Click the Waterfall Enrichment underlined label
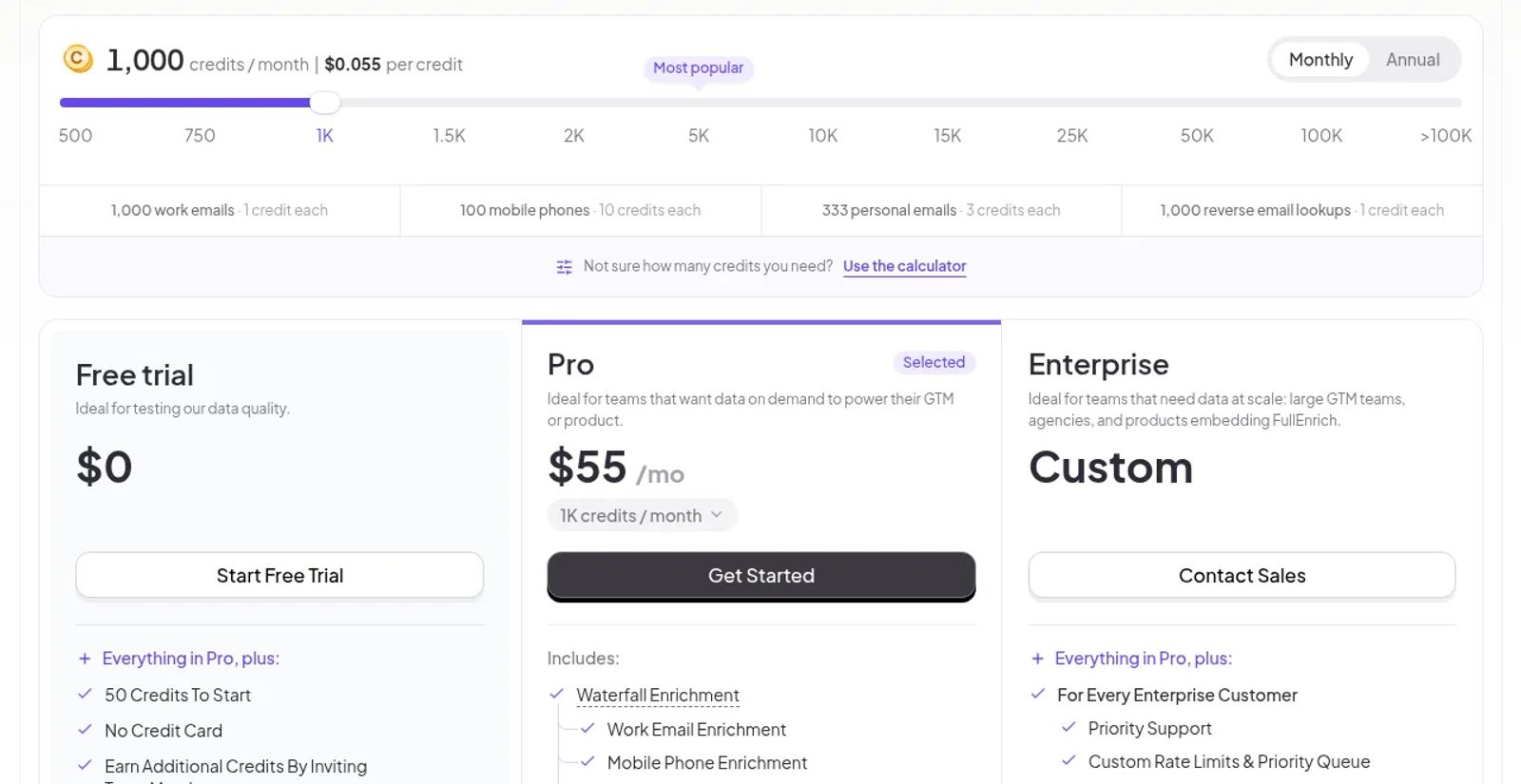This screenshot has height=784, width=1521. tap(658, 696)
